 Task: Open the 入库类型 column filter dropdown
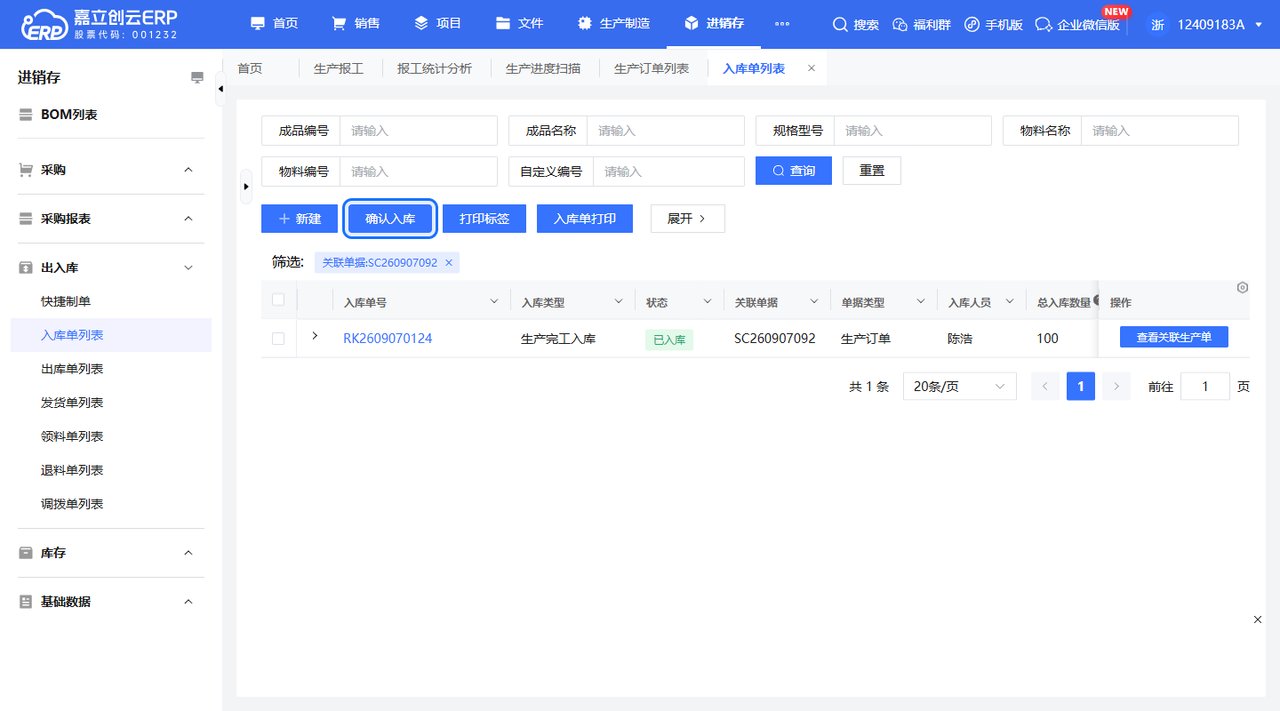point(619,302)
